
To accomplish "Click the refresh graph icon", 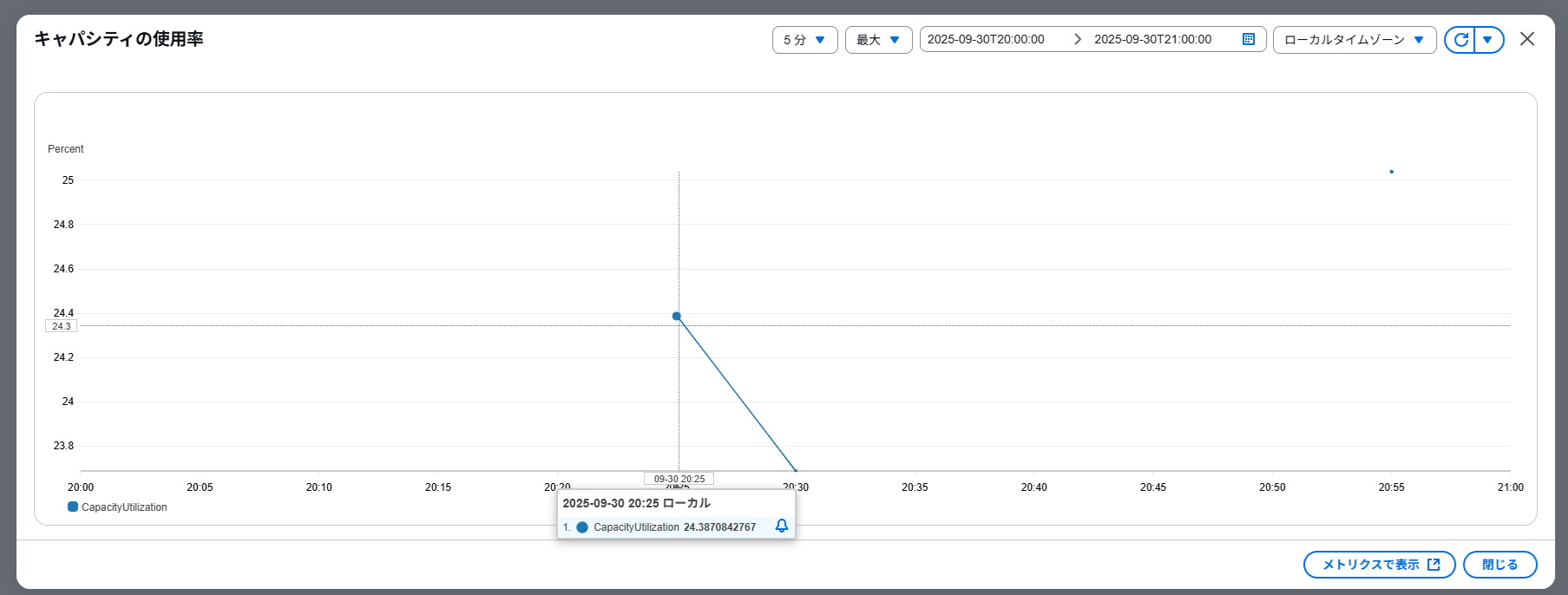I will coord(1461,40).
